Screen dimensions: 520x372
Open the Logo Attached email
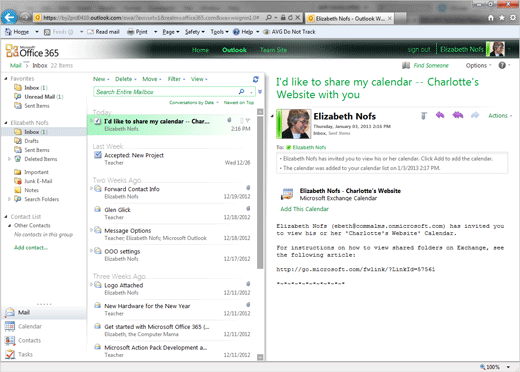(172, 289)
